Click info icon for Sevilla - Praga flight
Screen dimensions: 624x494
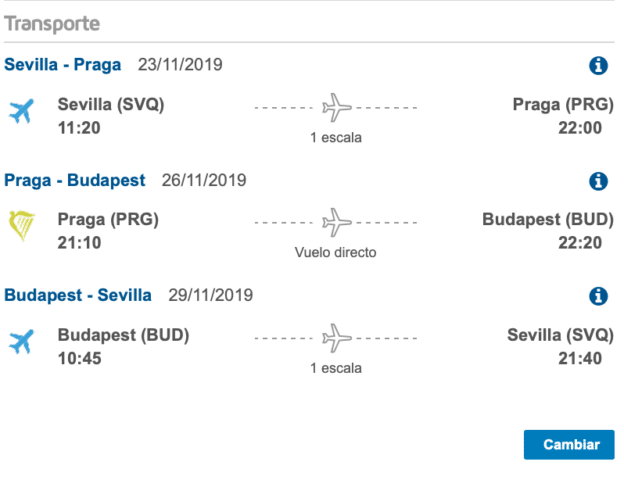click(x=598, y=66)
